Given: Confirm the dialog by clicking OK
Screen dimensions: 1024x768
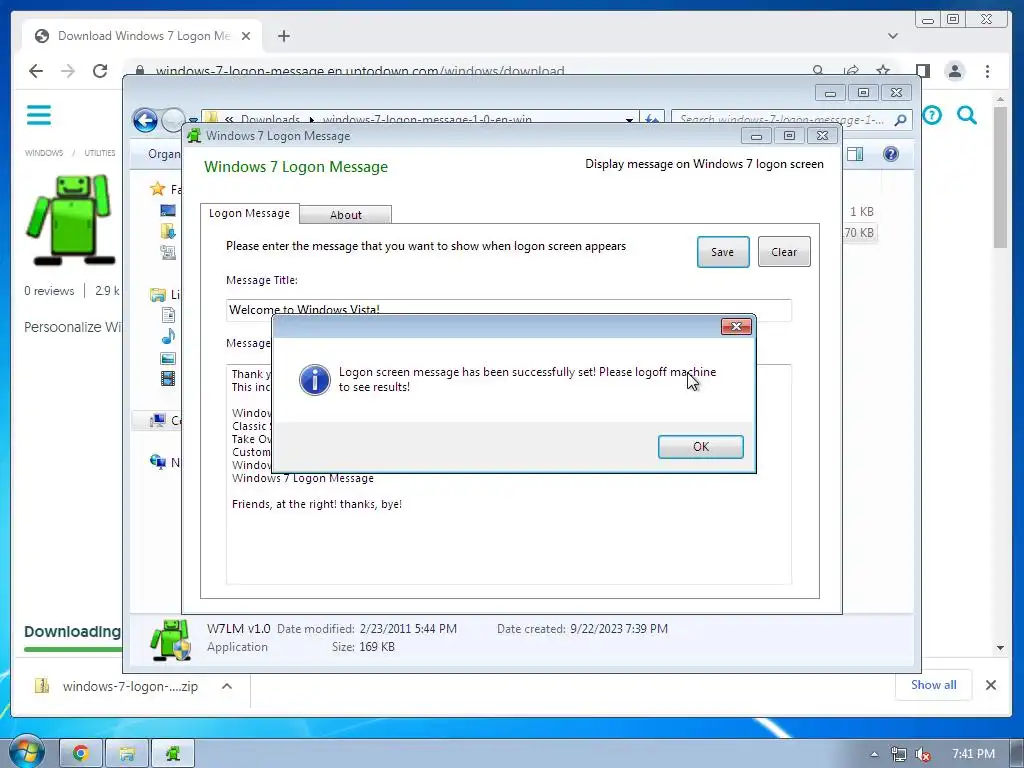Looking at the screenshot, I should (x=700, y=447).
